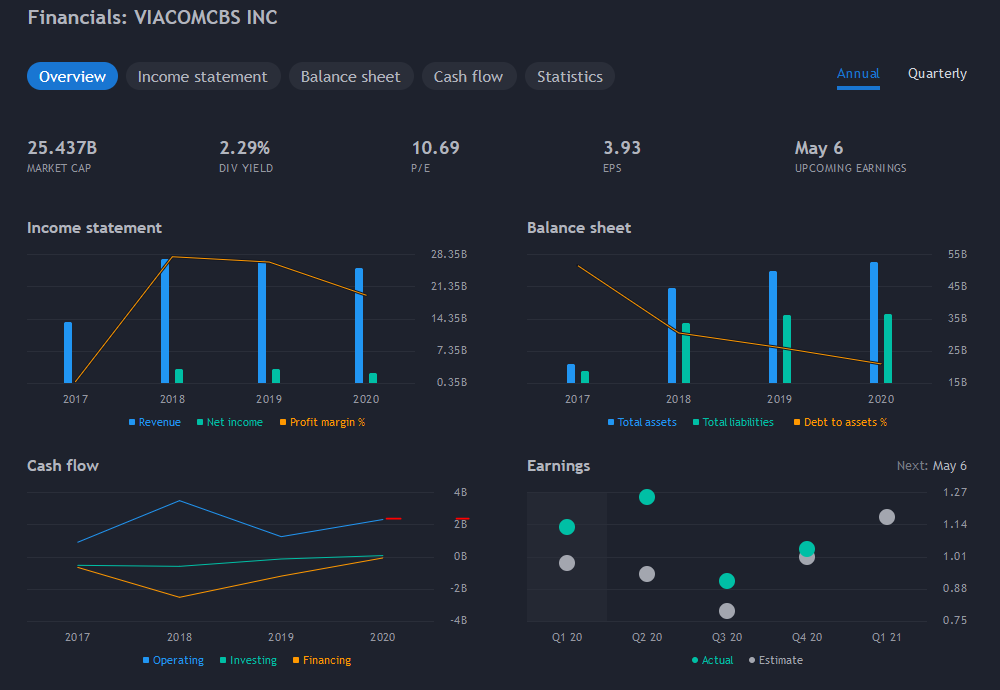Toggle the Operating cash flow legend
The image size is (1000, 690).
[x=173, y=660]
